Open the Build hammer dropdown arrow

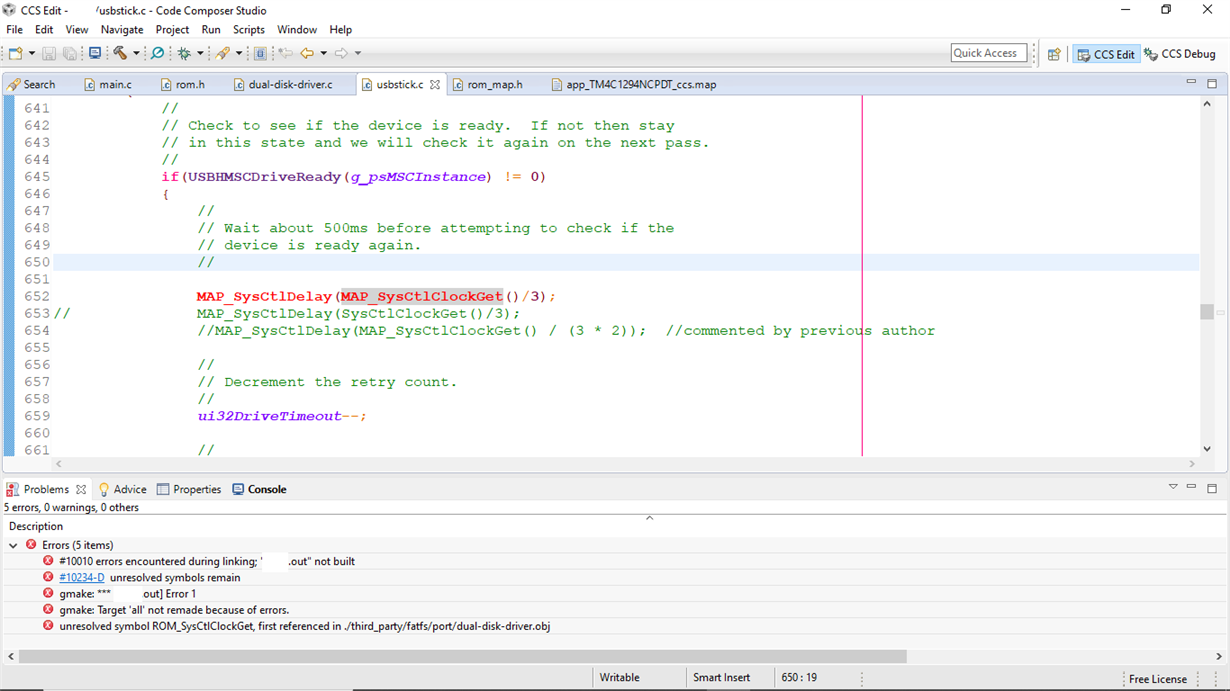click(136, 53)
